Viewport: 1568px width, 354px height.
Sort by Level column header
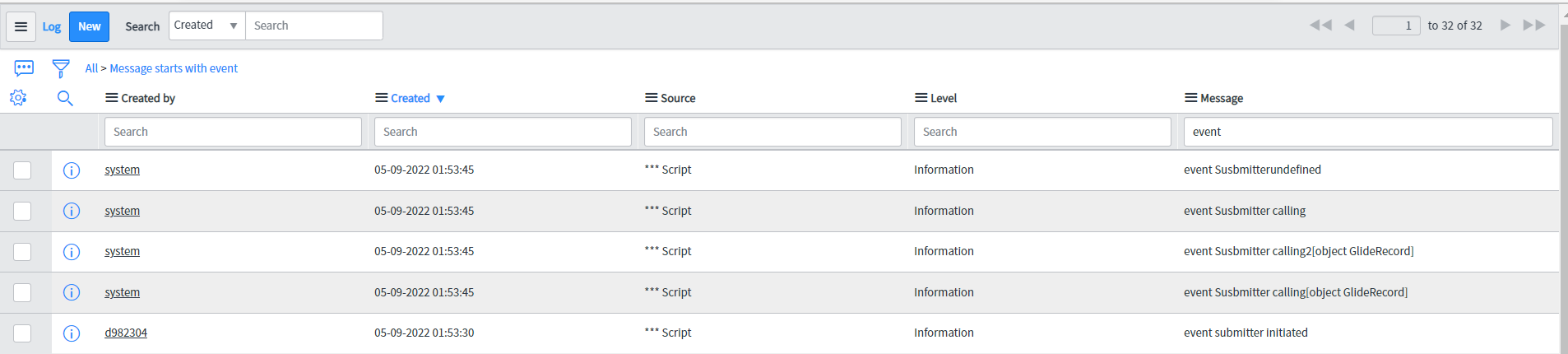coord(944,98)
